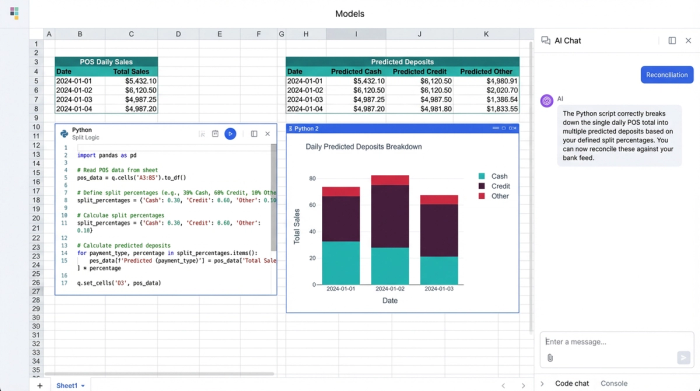Switch to the Code chat tab
The image size is (700, 391).
click(572, 383)
